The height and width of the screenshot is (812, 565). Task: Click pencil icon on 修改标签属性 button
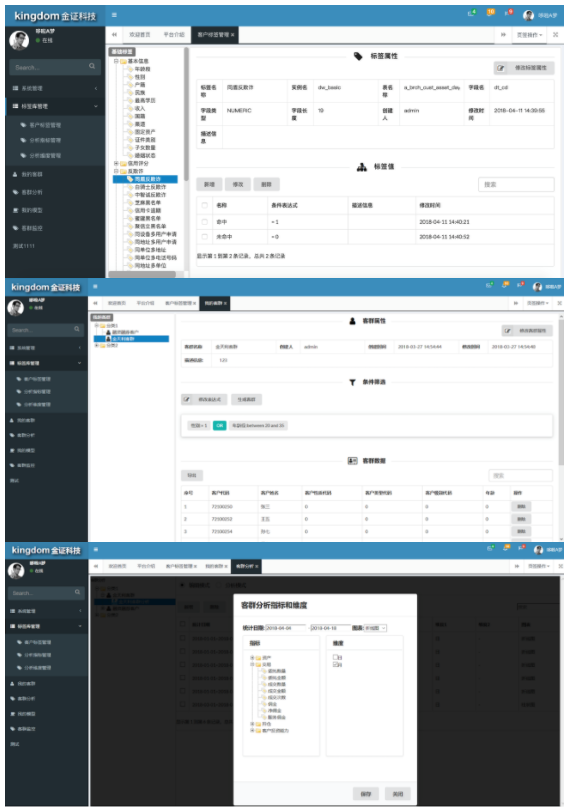click(500, 68)
